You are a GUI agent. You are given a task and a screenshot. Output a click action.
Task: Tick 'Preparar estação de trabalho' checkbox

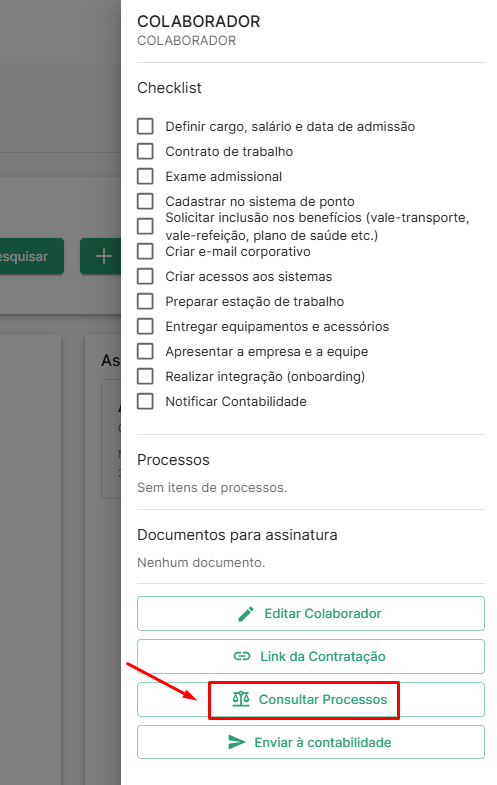145,301
